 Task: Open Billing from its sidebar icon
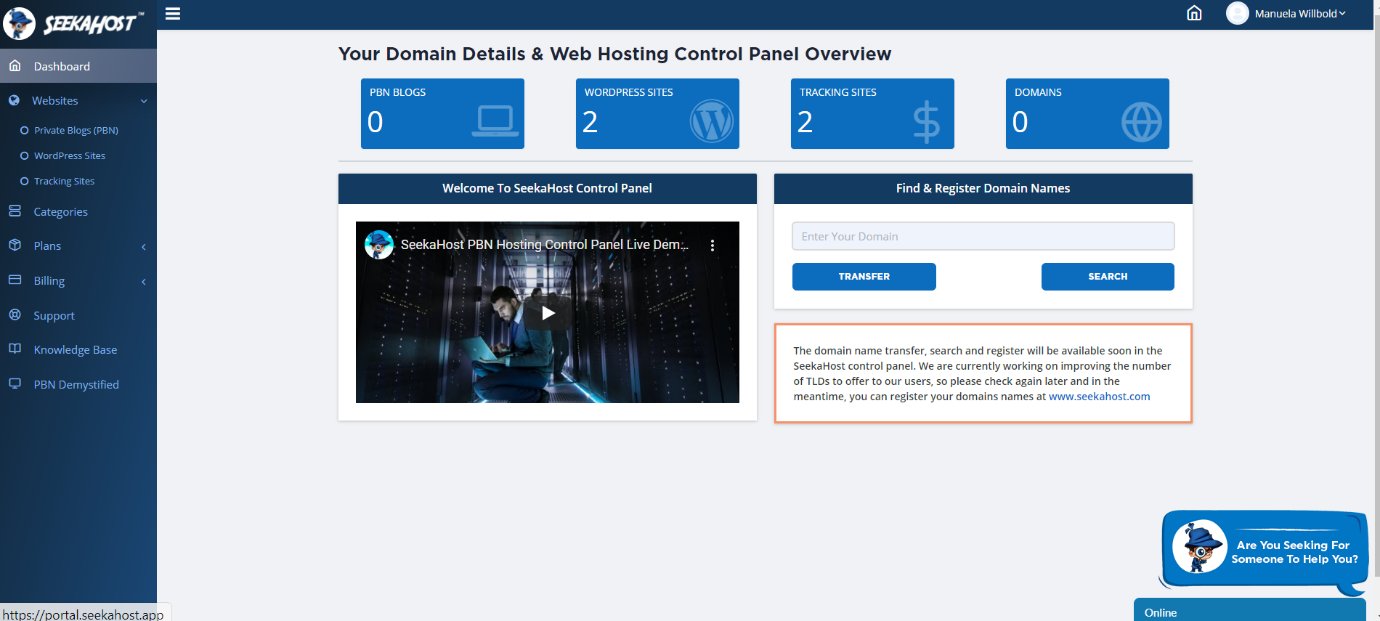pyautogui.click(x=14, y=280)
